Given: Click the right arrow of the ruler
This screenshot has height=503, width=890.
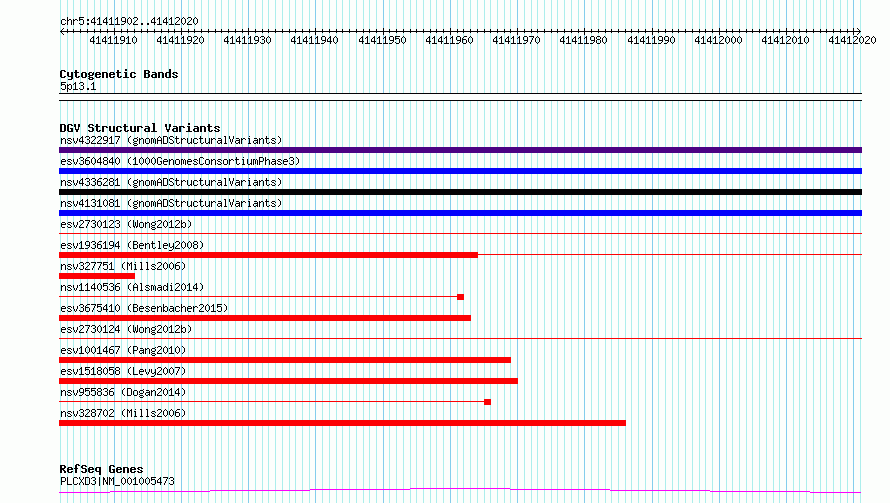Looking at the screenshot, I should pyautogui.click(x=858, y=31).
